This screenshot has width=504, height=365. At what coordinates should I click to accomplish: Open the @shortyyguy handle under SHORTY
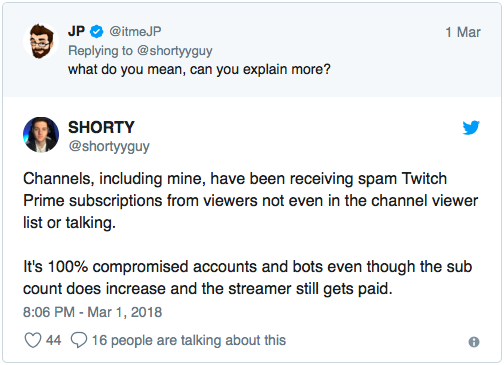(109, 147)
